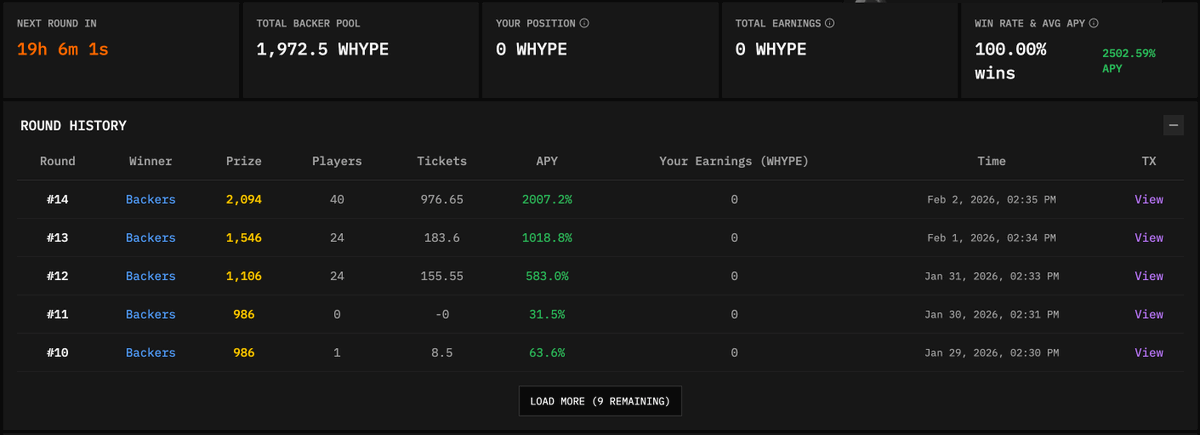This screenshot has width=1200, height=435.
Task: Click the 63.6% APY value
Action: (547, 352)
